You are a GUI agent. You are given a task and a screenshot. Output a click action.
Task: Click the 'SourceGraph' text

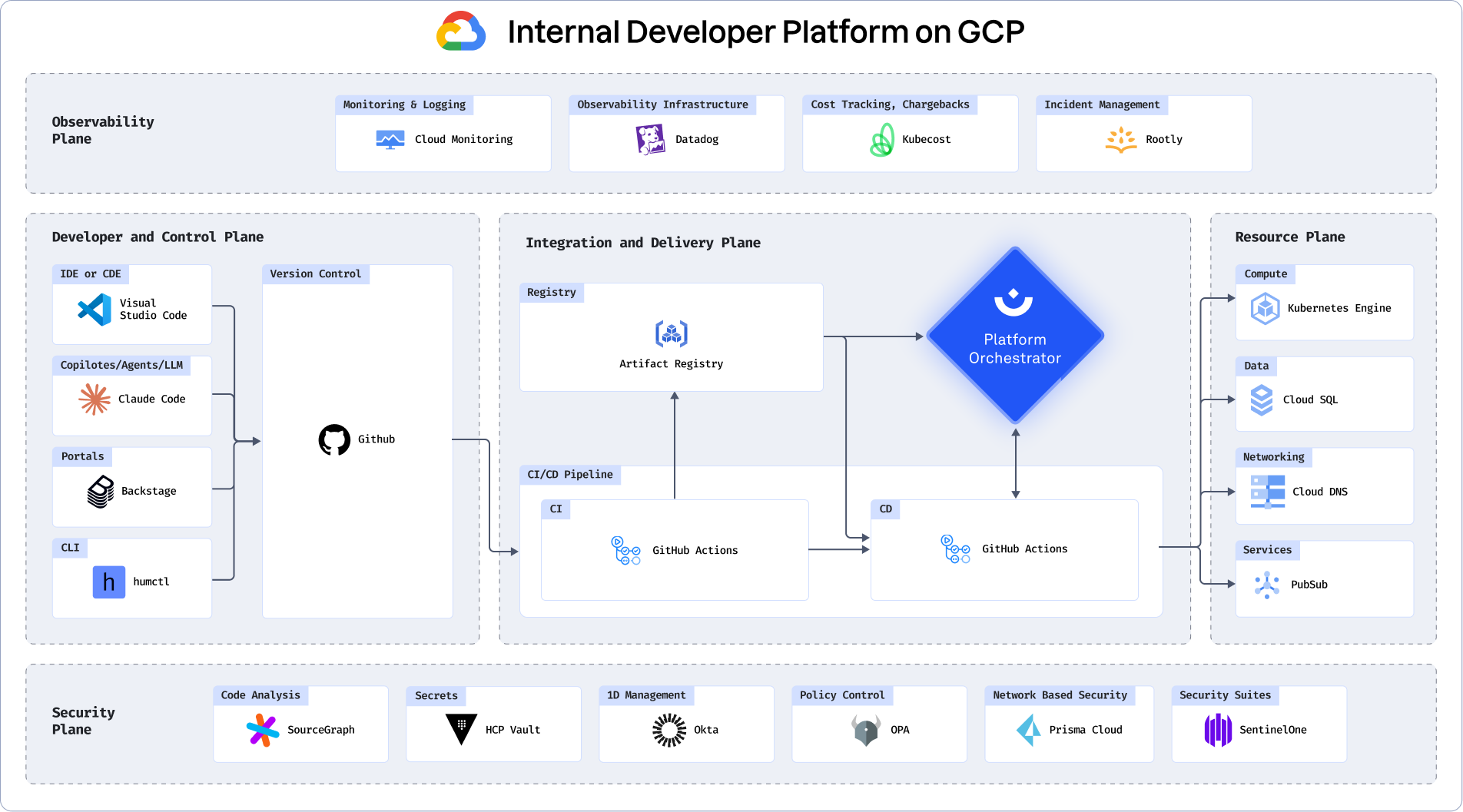[x=320, y=730]
